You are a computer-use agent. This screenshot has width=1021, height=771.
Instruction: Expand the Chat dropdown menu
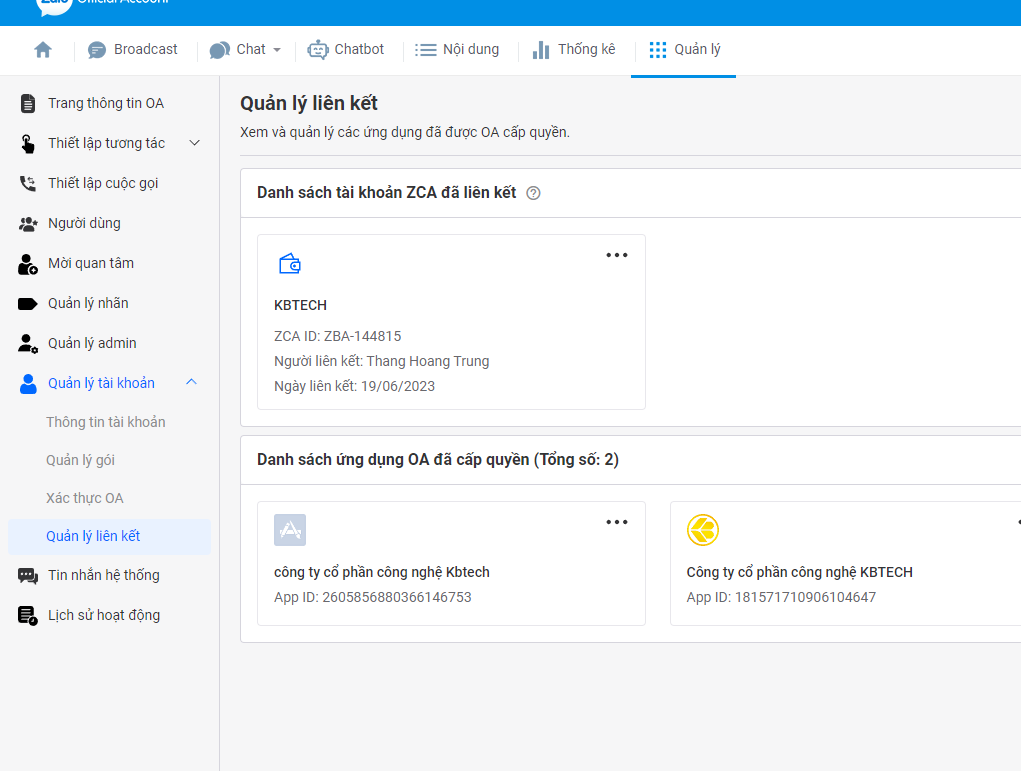(x=246, y=50)
